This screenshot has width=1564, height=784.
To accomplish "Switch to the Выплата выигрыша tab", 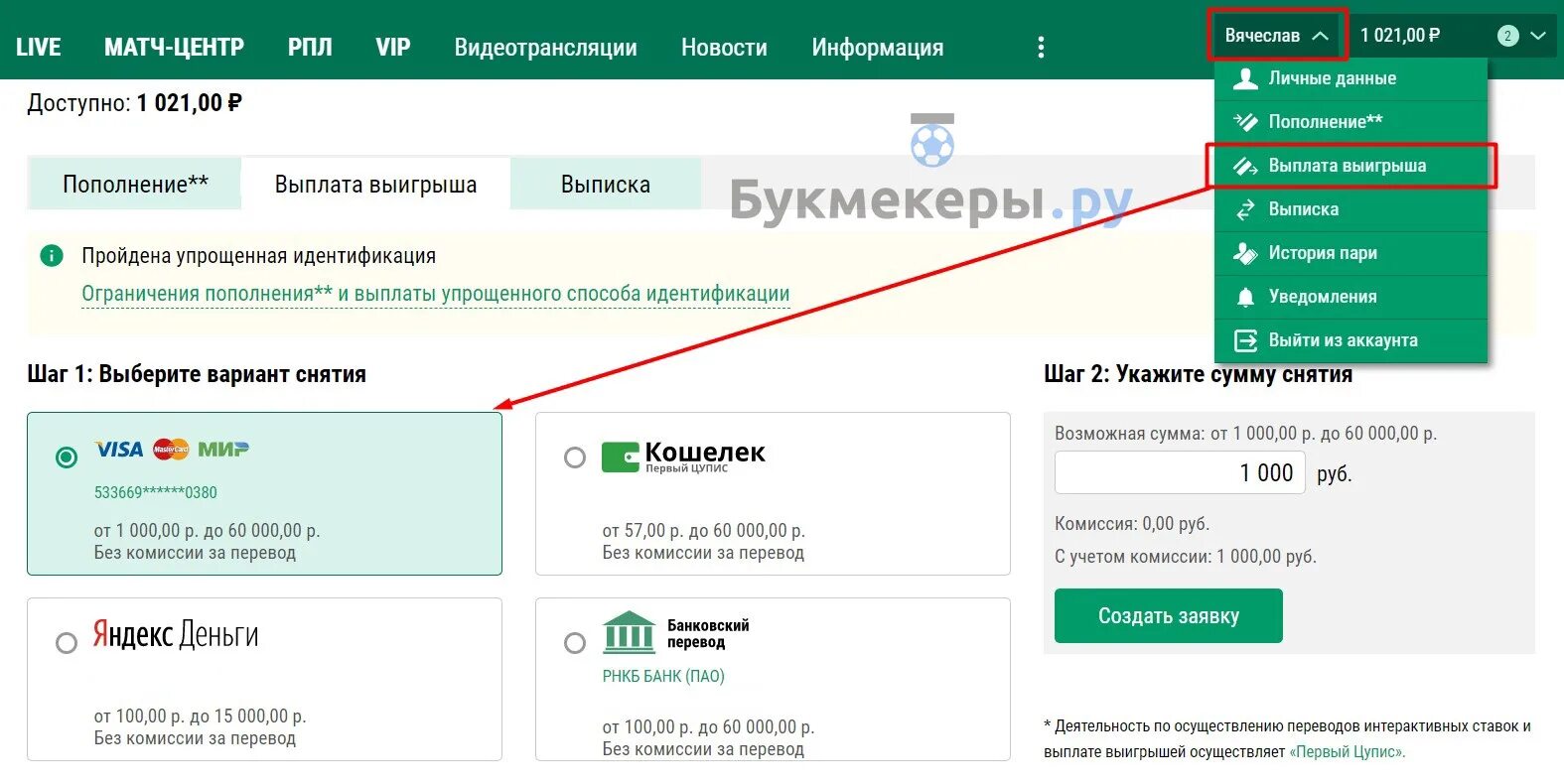I will pyautogui.click(x=375, y=184).
